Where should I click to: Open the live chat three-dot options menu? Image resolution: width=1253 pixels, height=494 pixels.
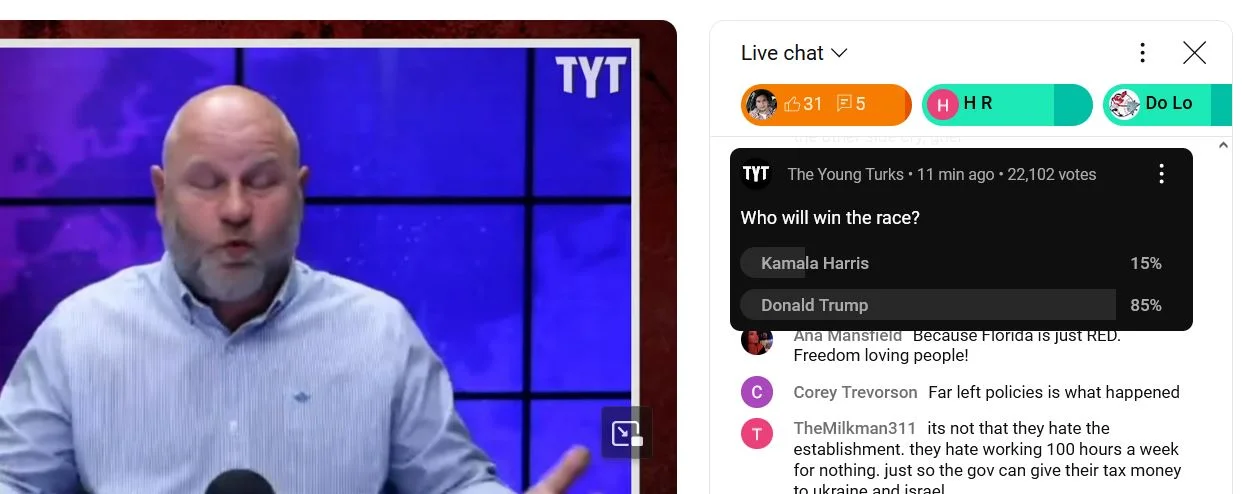(1142, 53)
